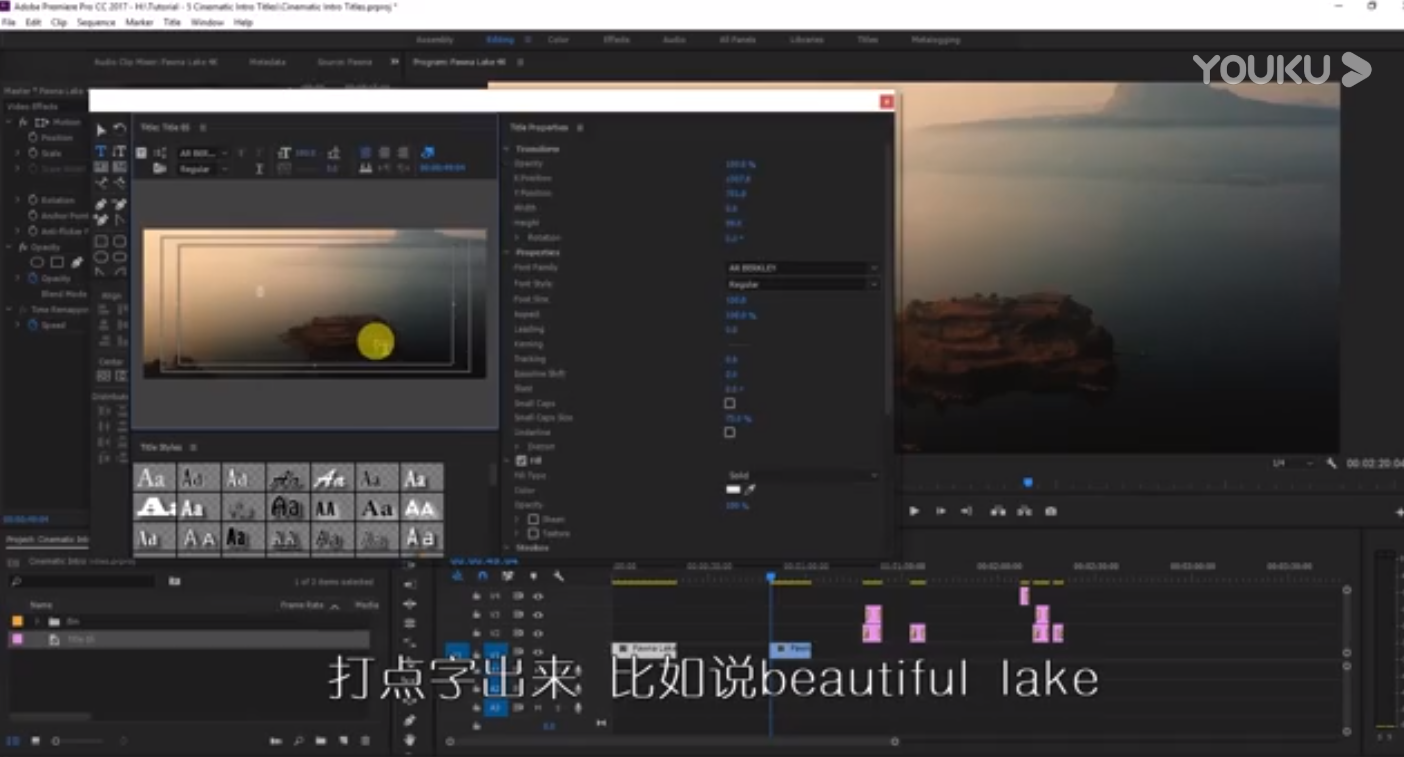Open the playback resolution 1/4 dropdown
The width and height of the screenshot is (1404, 757).
(x=1292, y=464)
